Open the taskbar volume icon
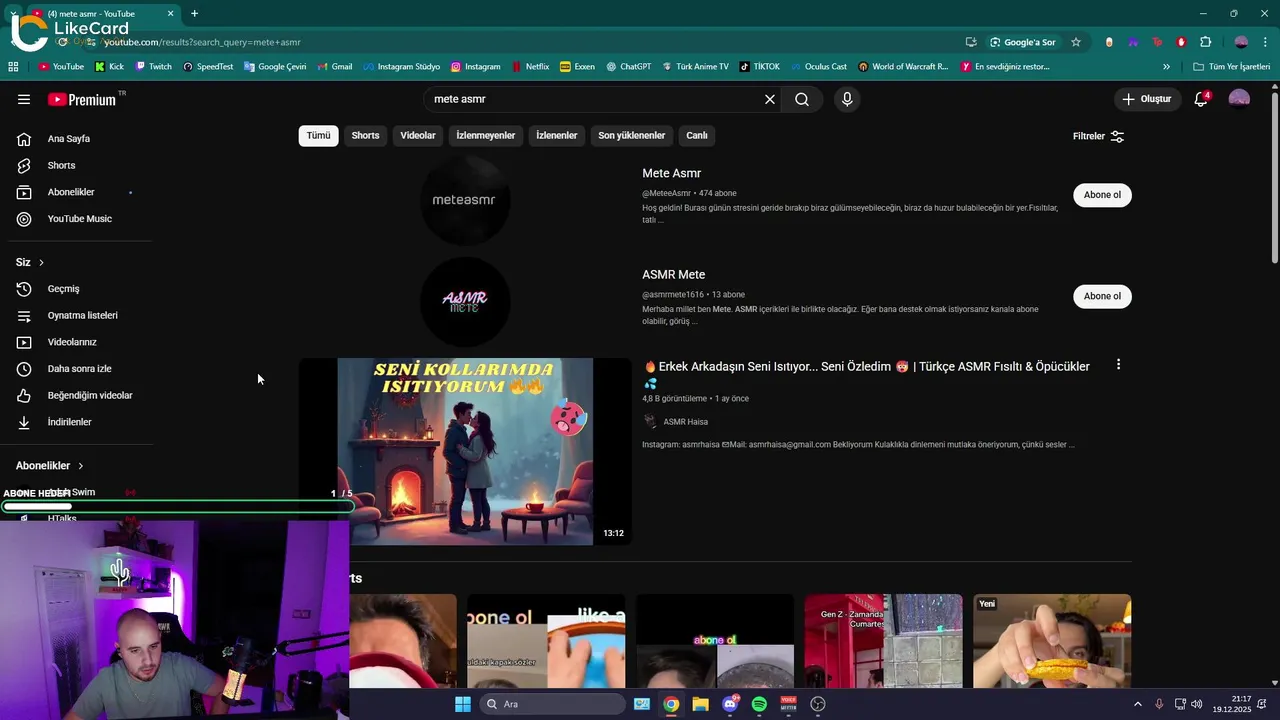Screen dimensions: 1280x720 (x=1197, y=704)
